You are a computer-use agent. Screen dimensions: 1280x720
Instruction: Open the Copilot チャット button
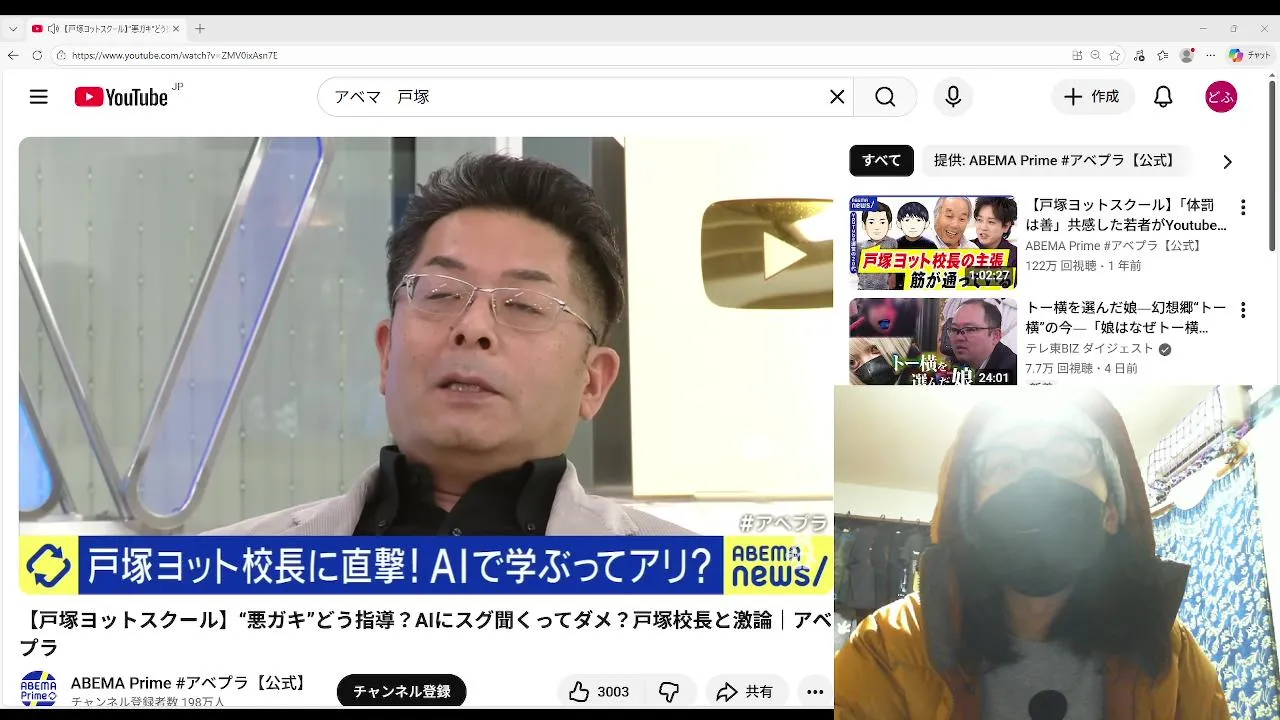pyautogui.click(x=1250, y=55)
